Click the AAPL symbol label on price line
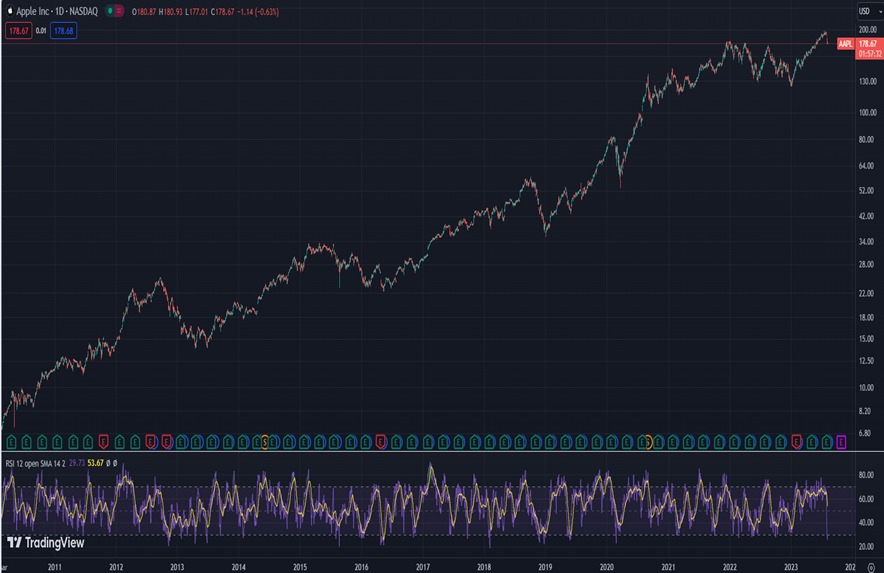The height and width of the screenshot is (573, 884). [x=845, y=43]
